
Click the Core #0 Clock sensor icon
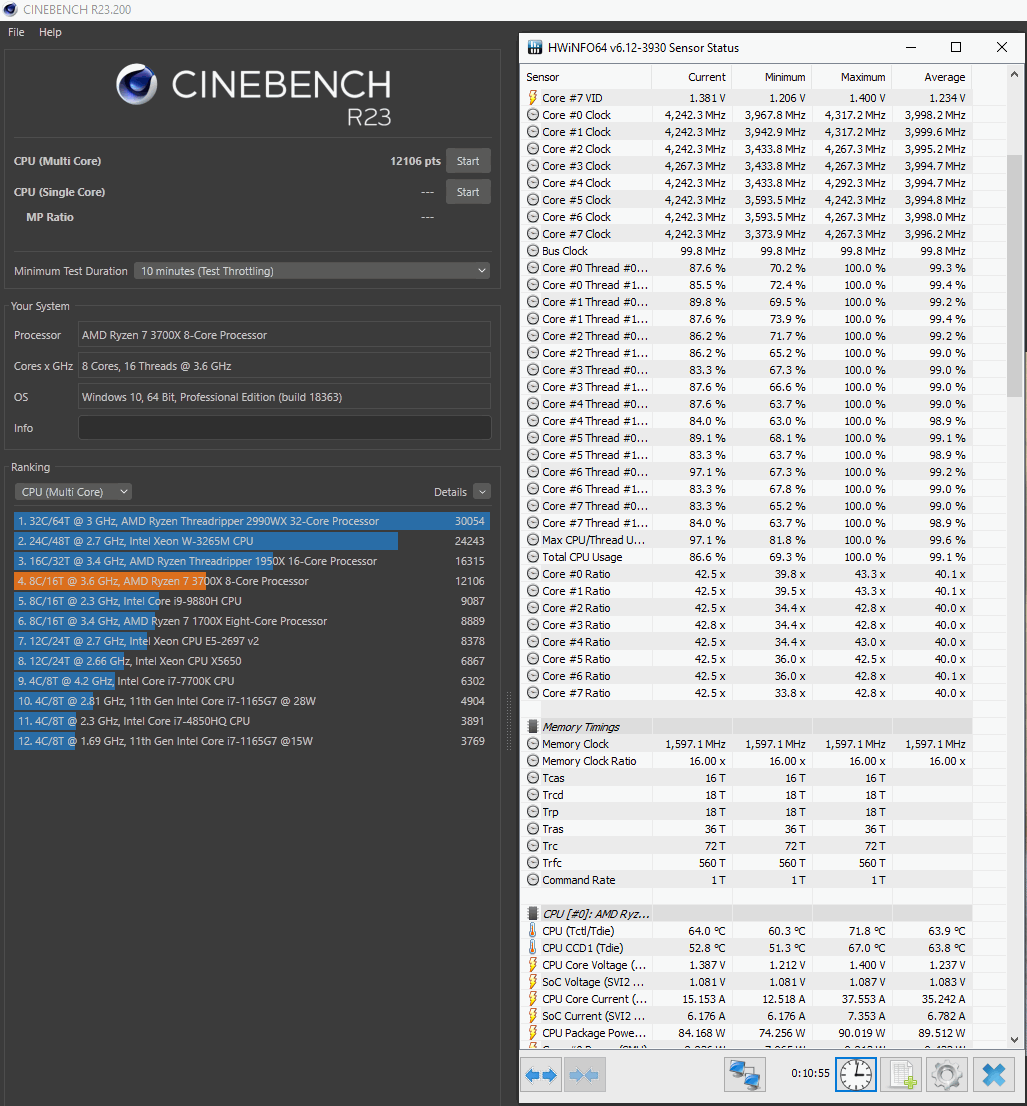point(533,115)
